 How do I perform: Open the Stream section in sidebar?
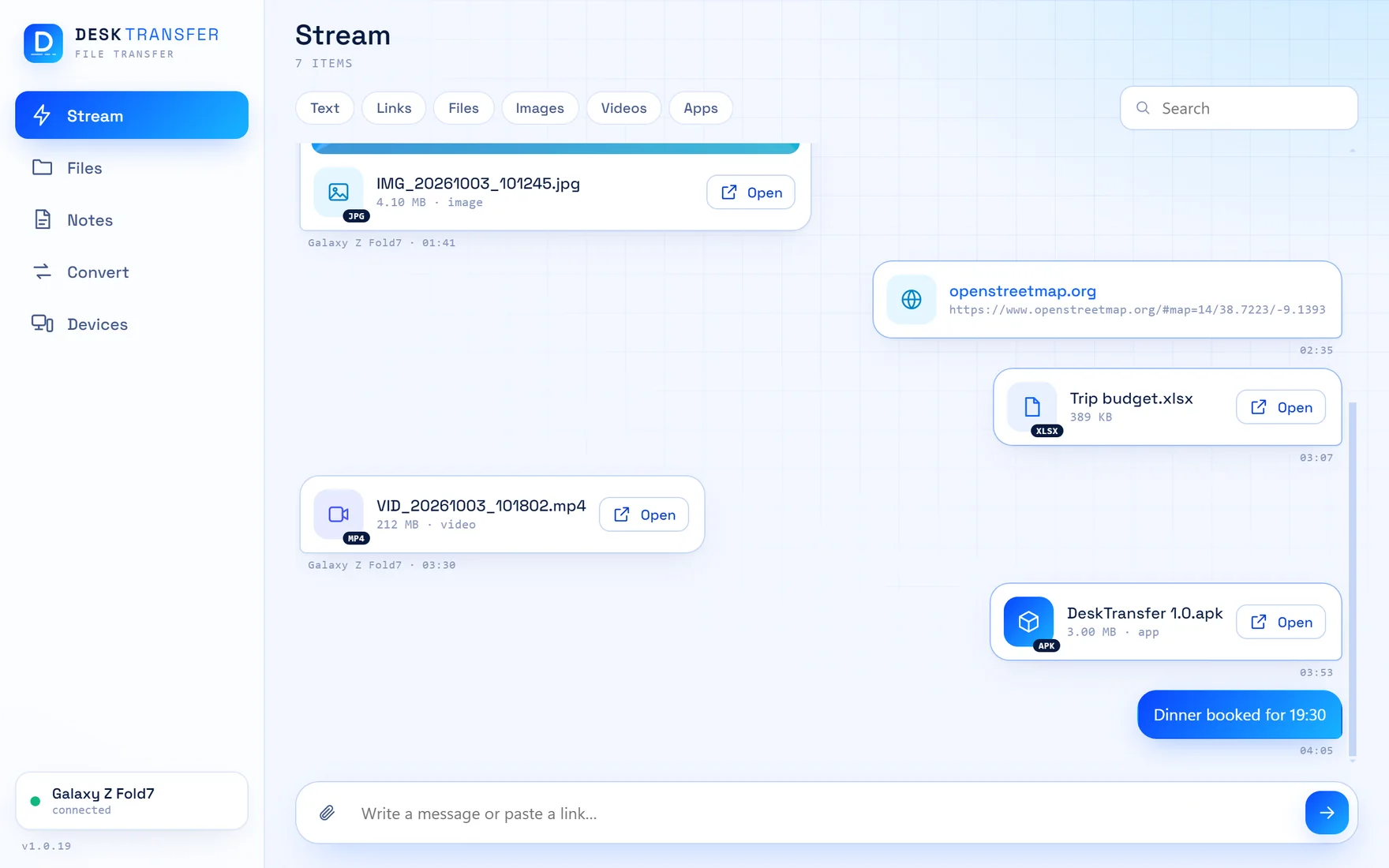(132, 115)
